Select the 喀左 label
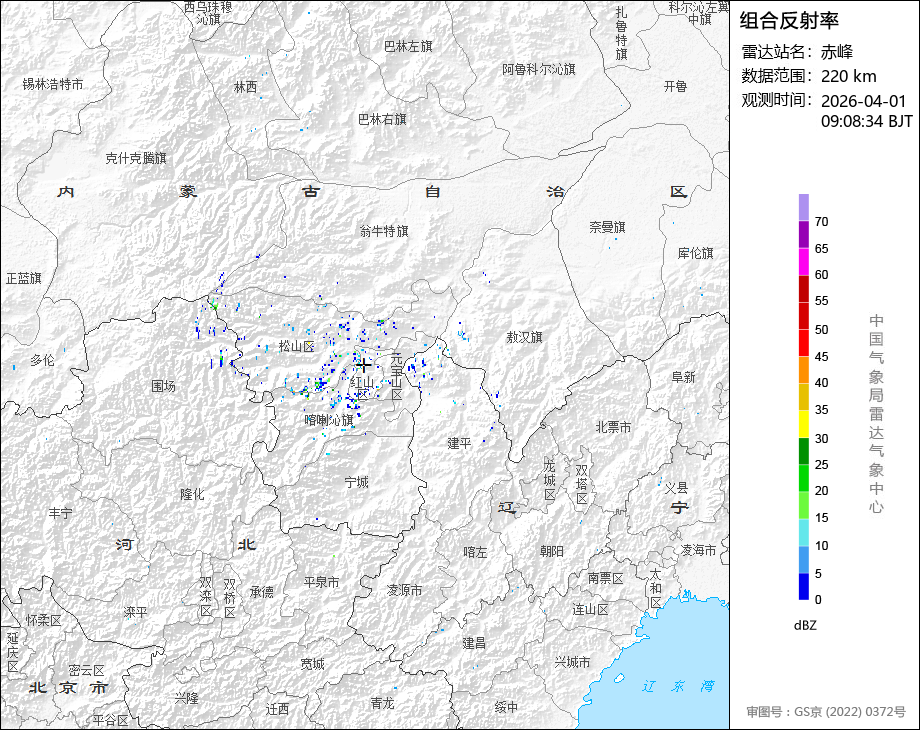This screenshot has width=920, height=730. click(475, 552)
